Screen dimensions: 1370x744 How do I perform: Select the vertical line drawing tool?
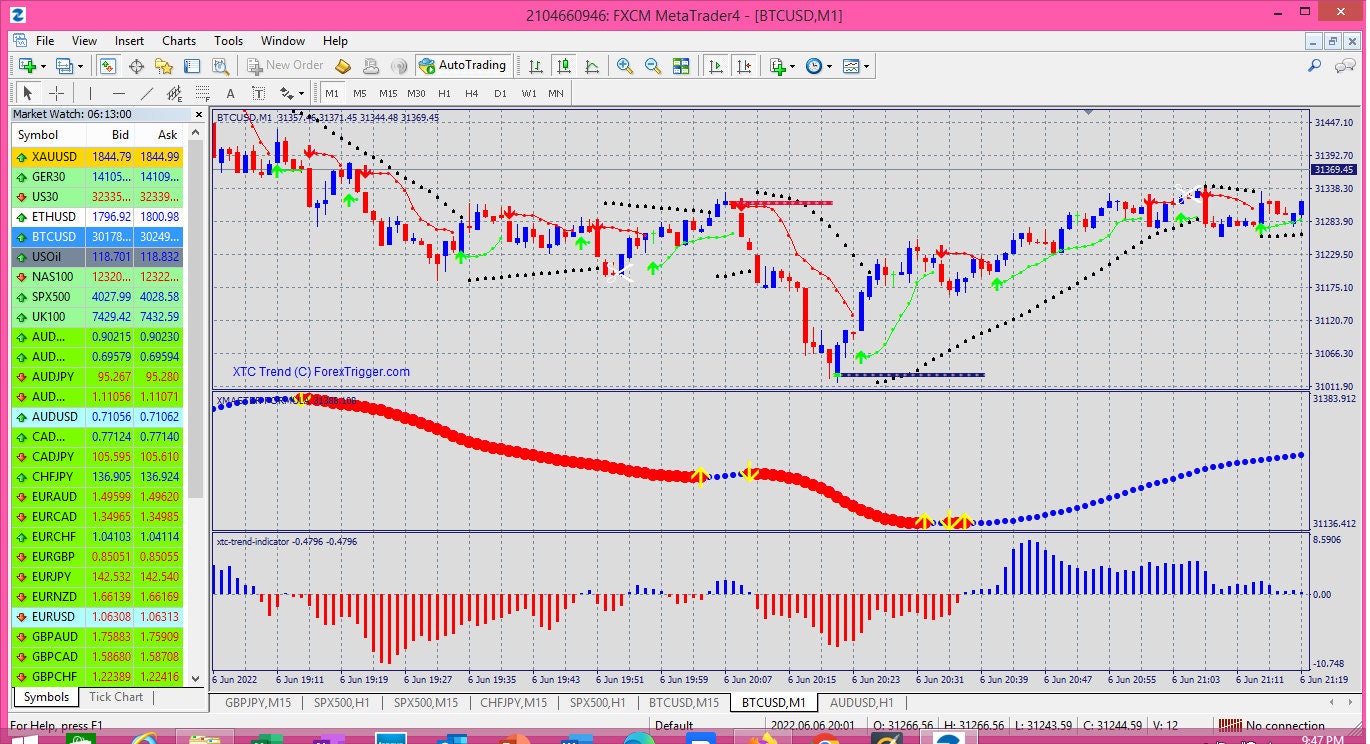coord(90,92)
